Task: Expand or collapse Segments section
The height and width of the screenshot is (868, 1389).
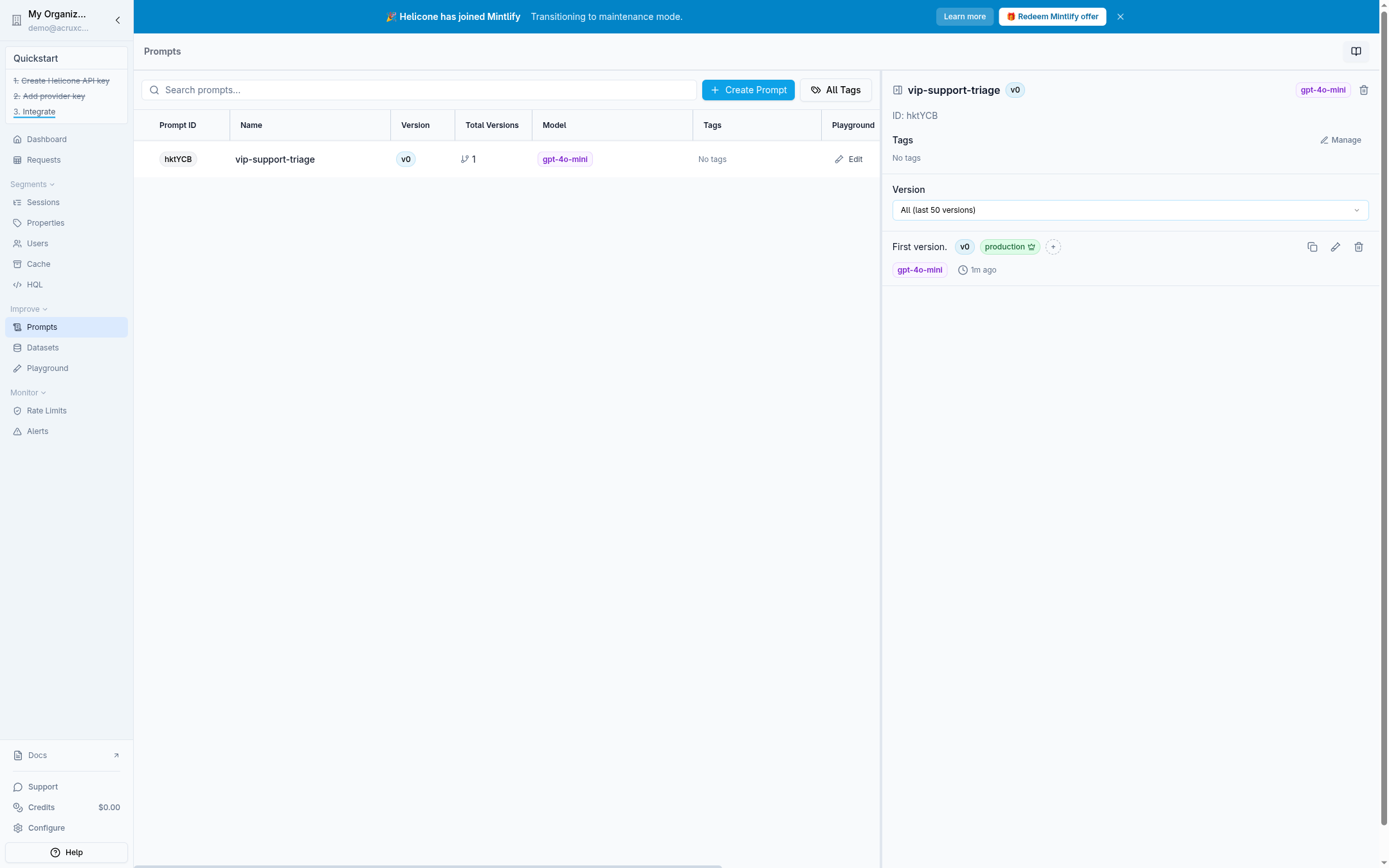Action: pos(32,185)
